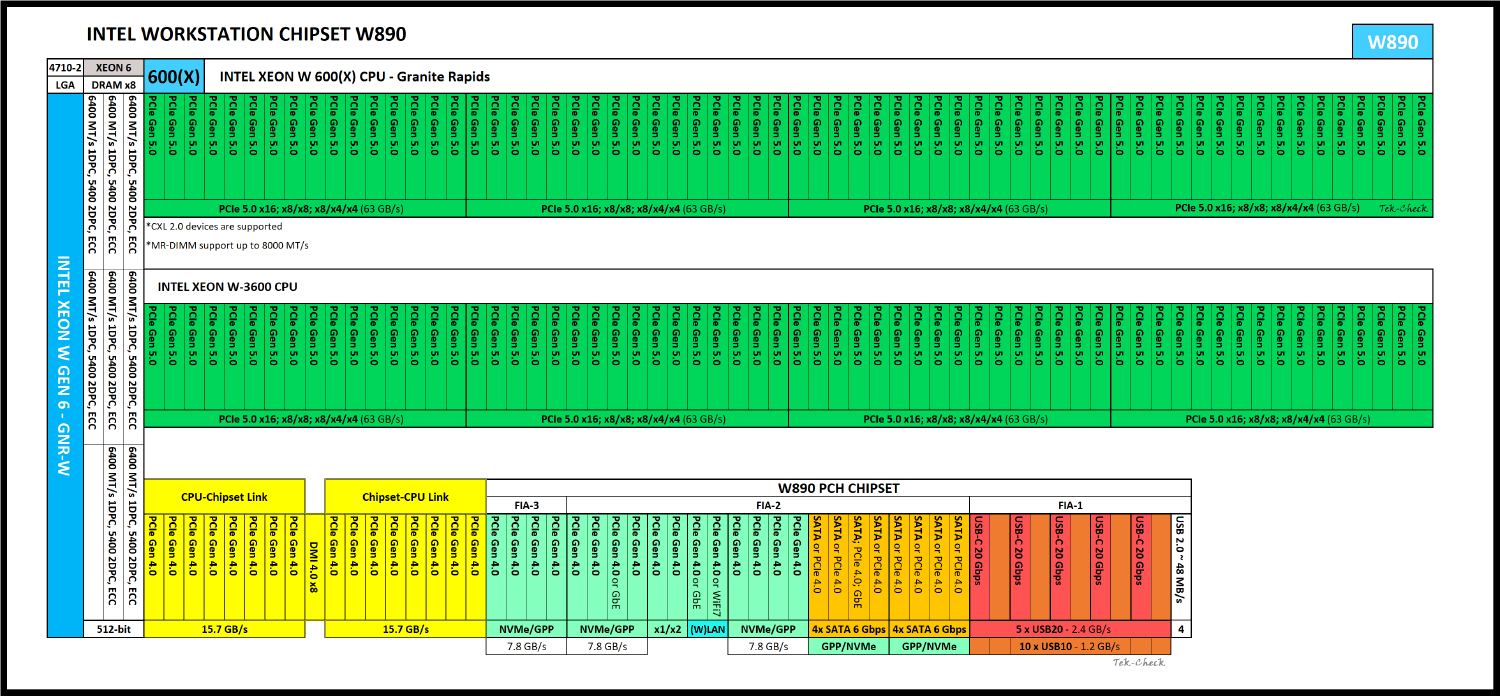Expand the W890 PCH CHIPSET header
This screenshot has width=1500, height=696.
pos(838,488)
